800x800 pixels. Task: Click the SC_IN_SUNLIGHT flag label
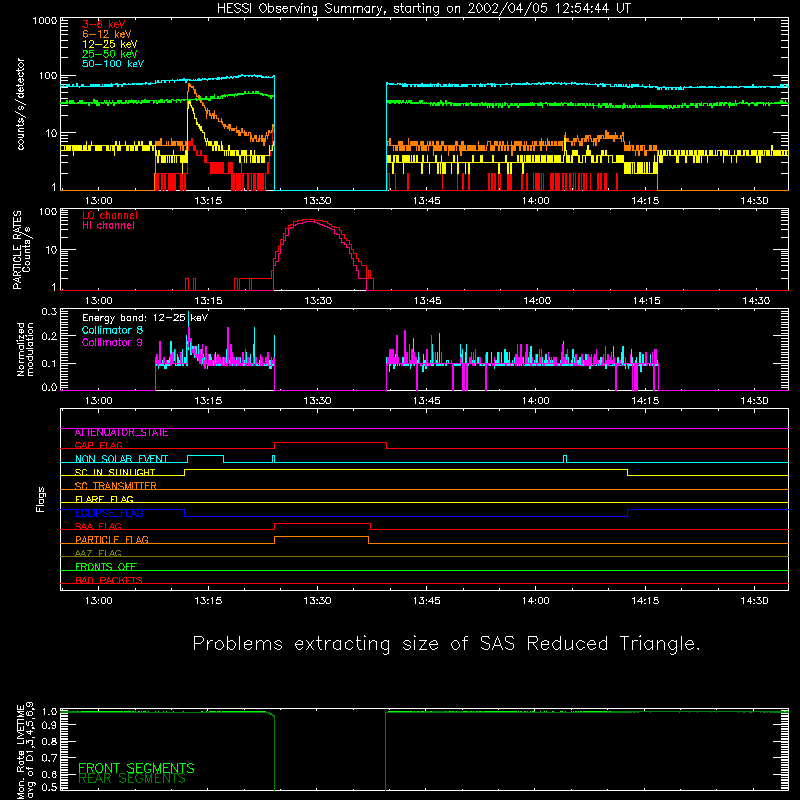coord(115,472)
